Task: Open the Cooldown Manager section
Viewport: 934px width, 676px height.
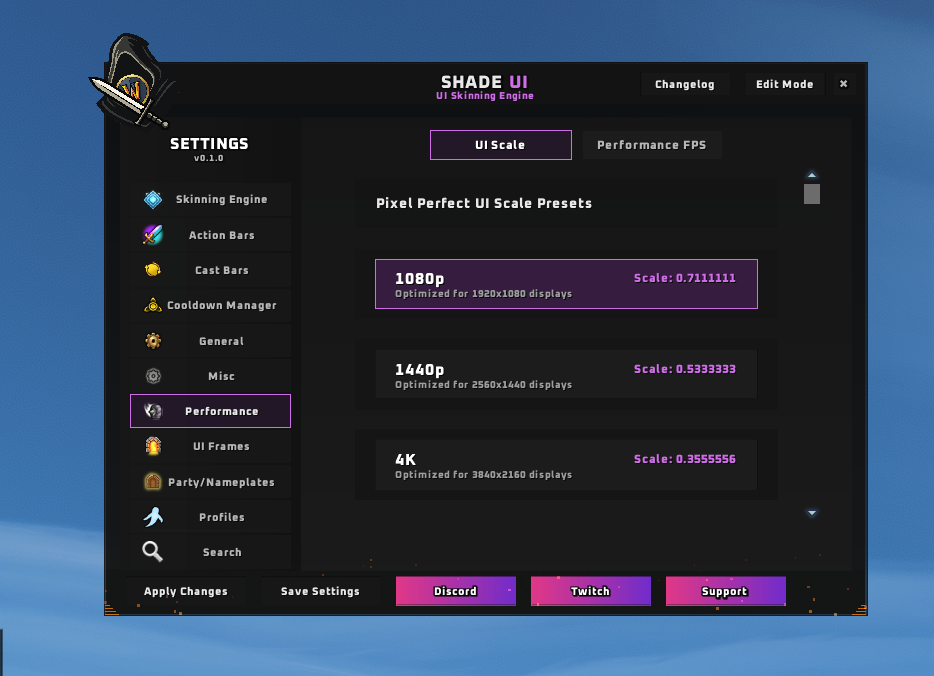Action: coord(210,305)
